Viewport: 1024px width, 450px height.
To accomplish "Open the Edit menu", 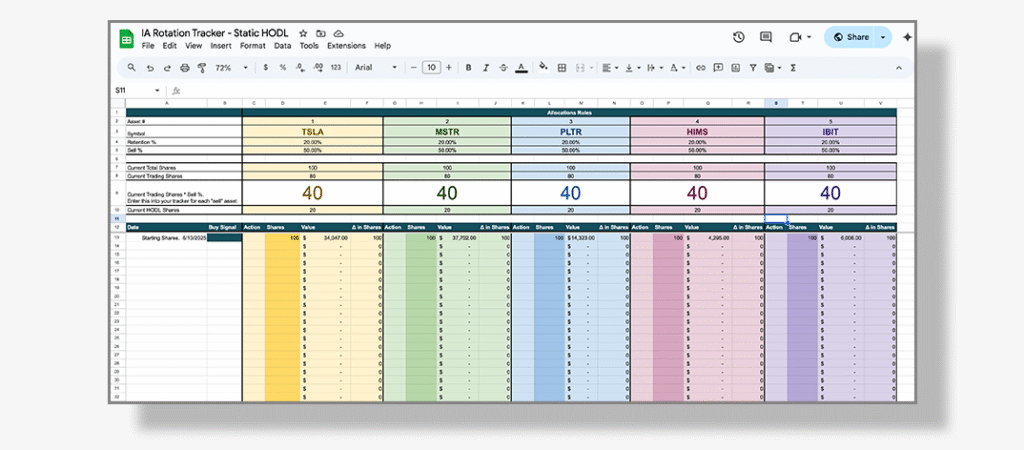I will click(170, 46).
